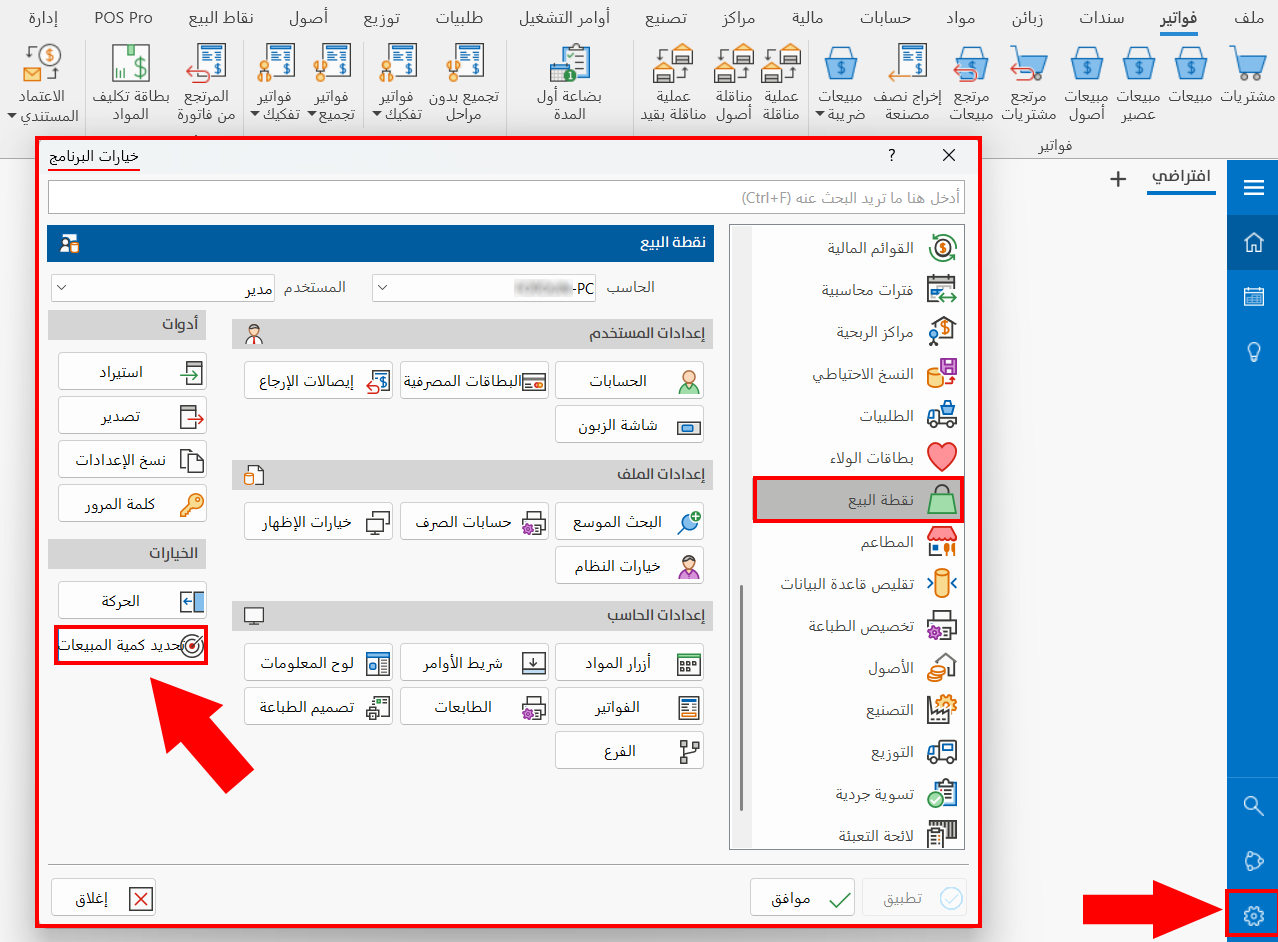This screenshot has height=942, width=1278.
Task: Select تخصيص الطباعة from the settings list
Action: [858, 626]
